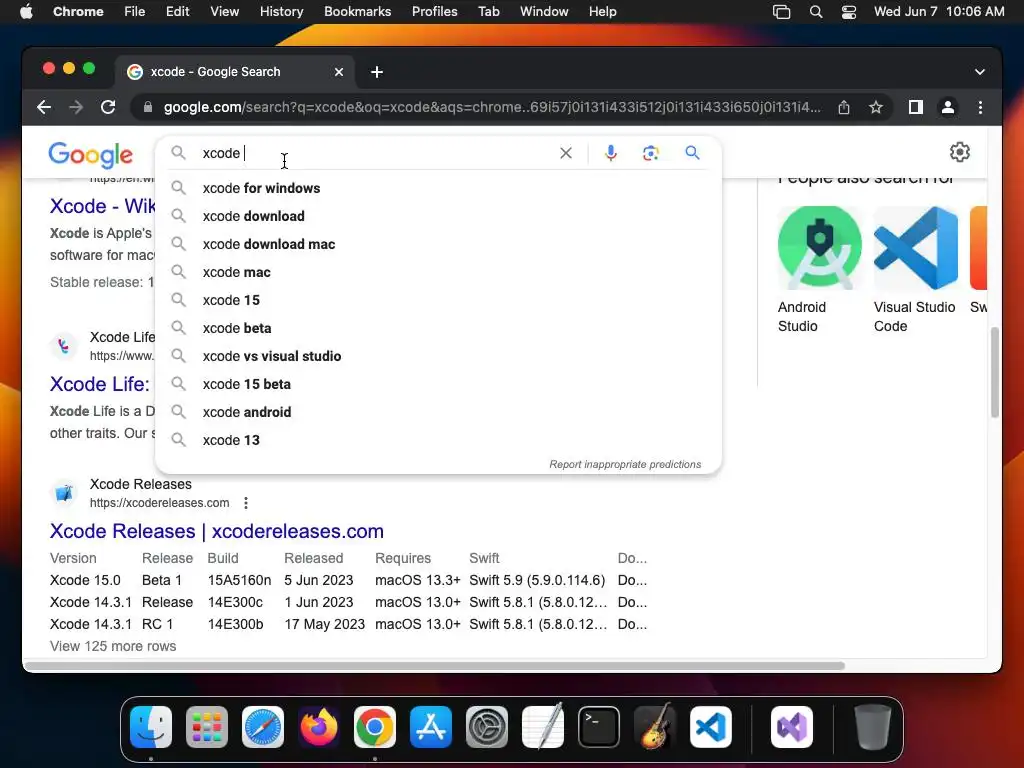Viewport: 1024px width, 768px height.
Task: Open Launchpad from the Dock
Action: 207,727
